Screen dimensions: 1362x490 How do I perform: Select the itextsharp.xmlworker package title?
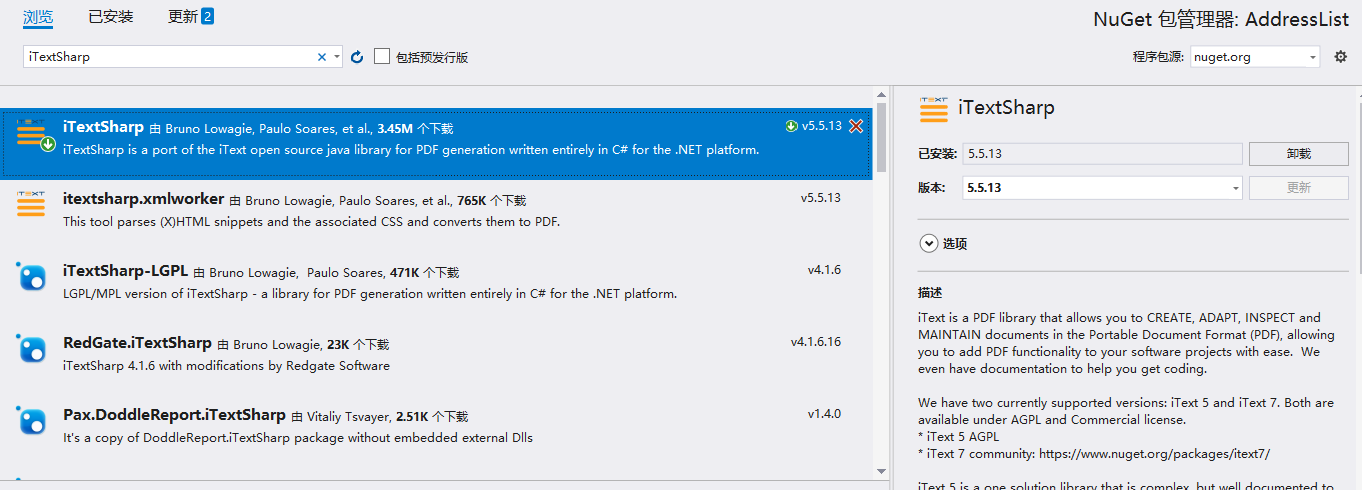point(143,199)
